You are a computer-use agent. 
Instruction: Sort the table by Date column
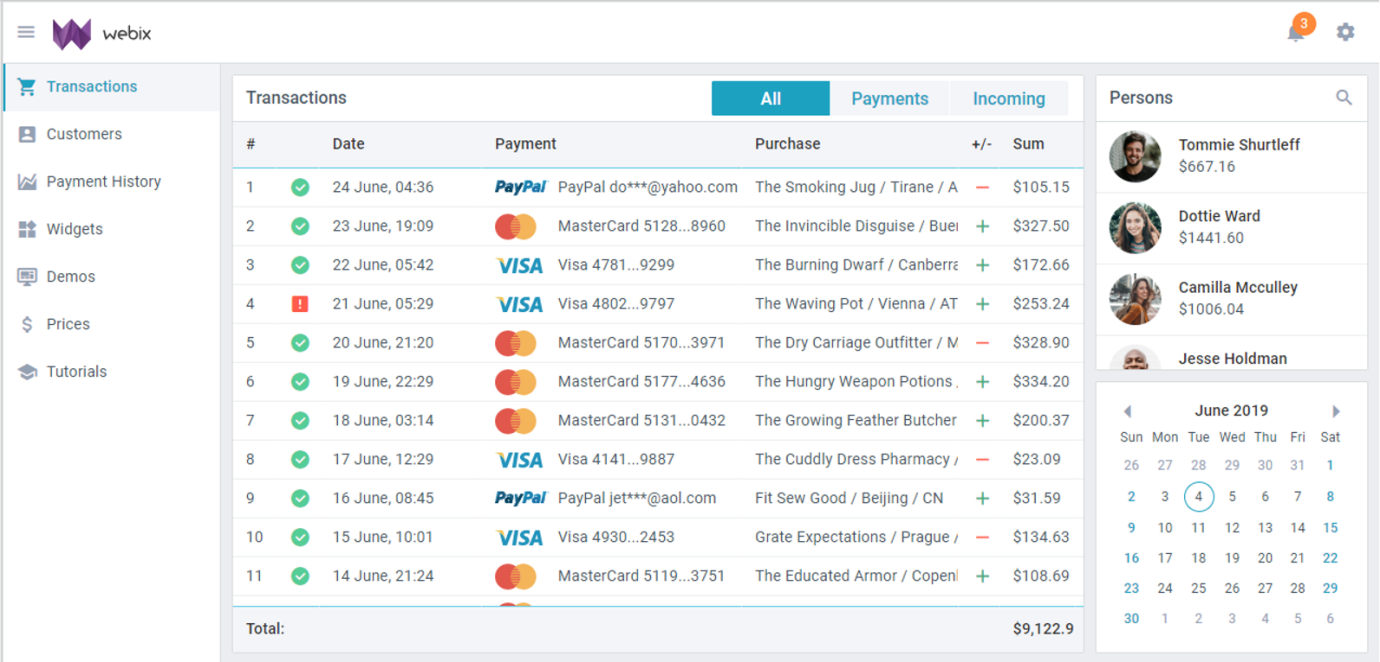coord(348,144)
